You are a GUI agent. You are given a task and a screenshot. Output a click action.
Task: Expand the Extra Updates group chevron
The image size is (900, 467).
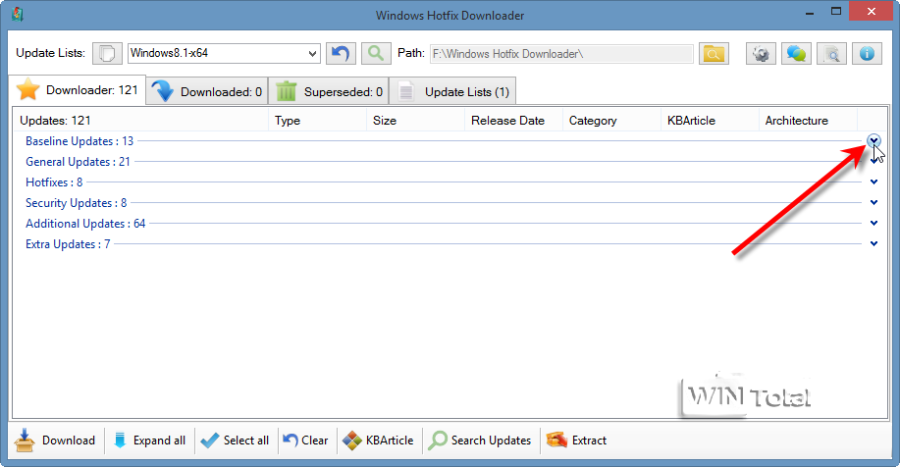874,244
